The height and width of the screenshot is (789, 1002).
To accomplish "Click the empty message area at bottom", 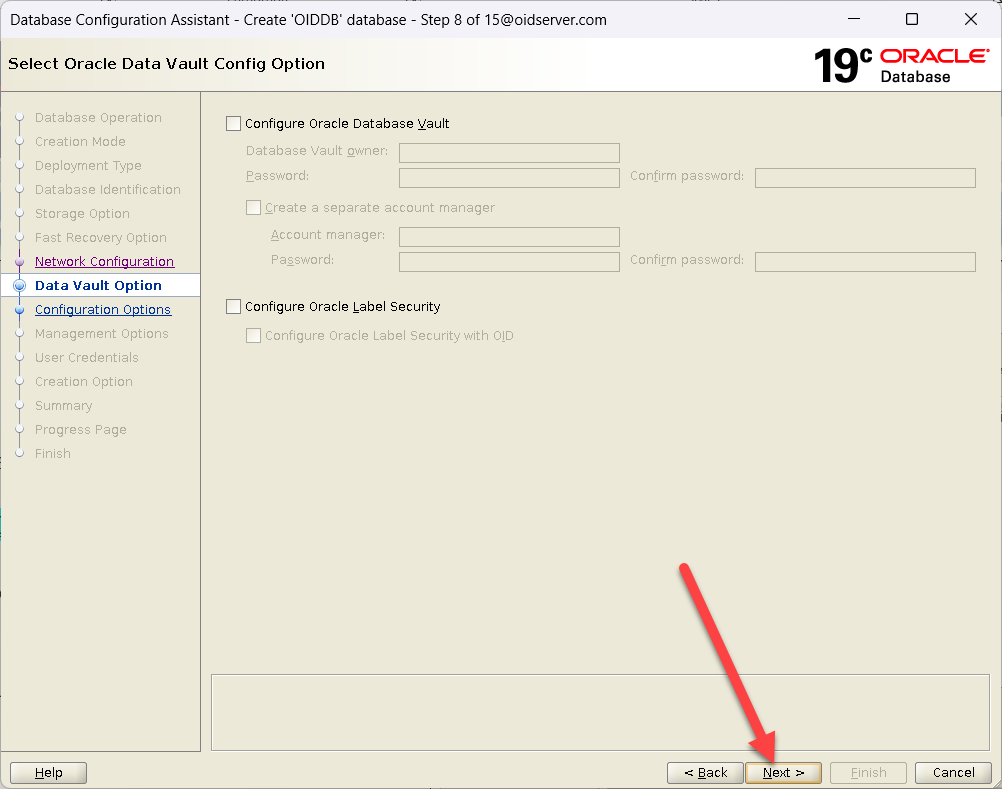I will pyautogui.click(x=600, y=712).
